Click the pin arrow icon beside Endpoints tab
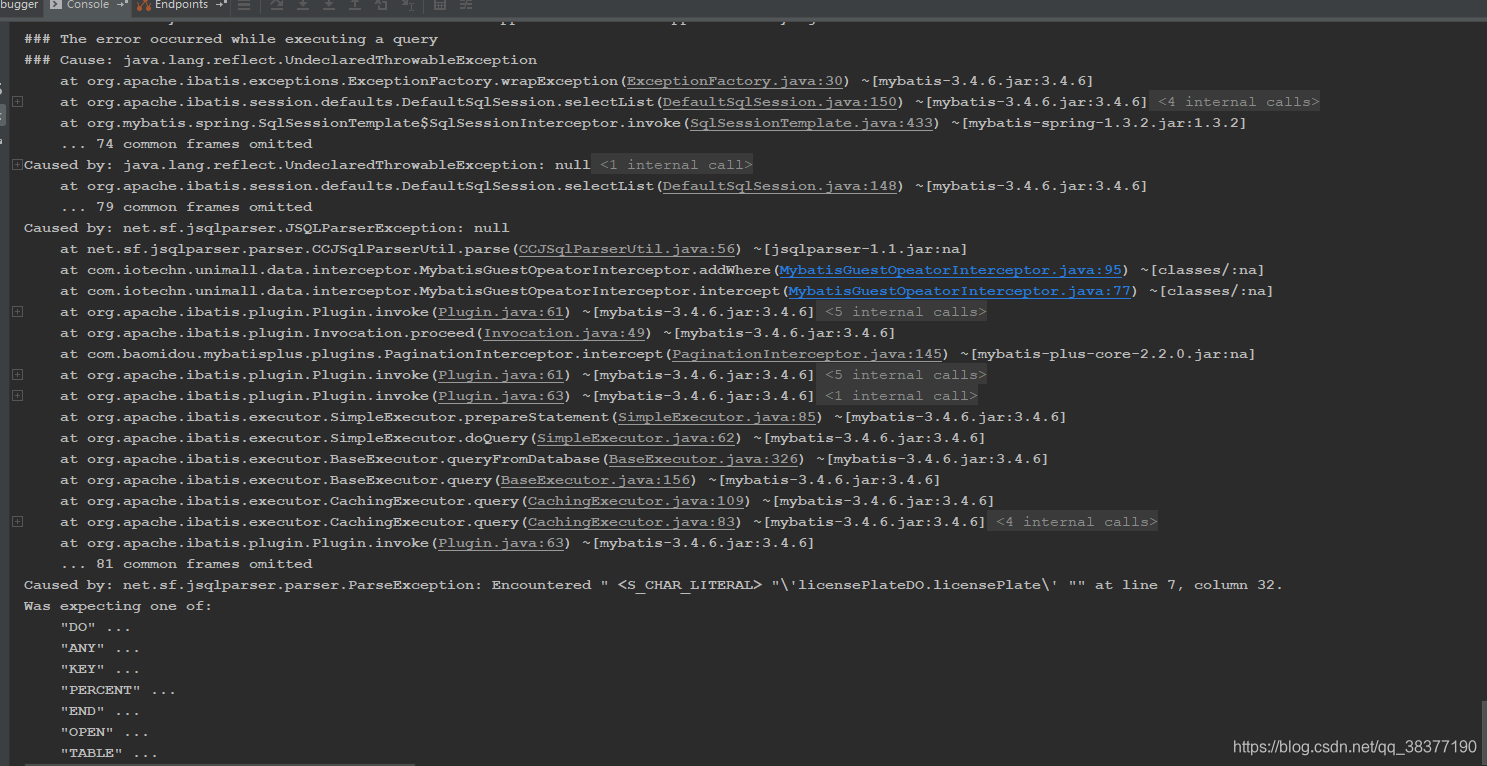Screen dimensions: 1487x766 coord(221,5)
